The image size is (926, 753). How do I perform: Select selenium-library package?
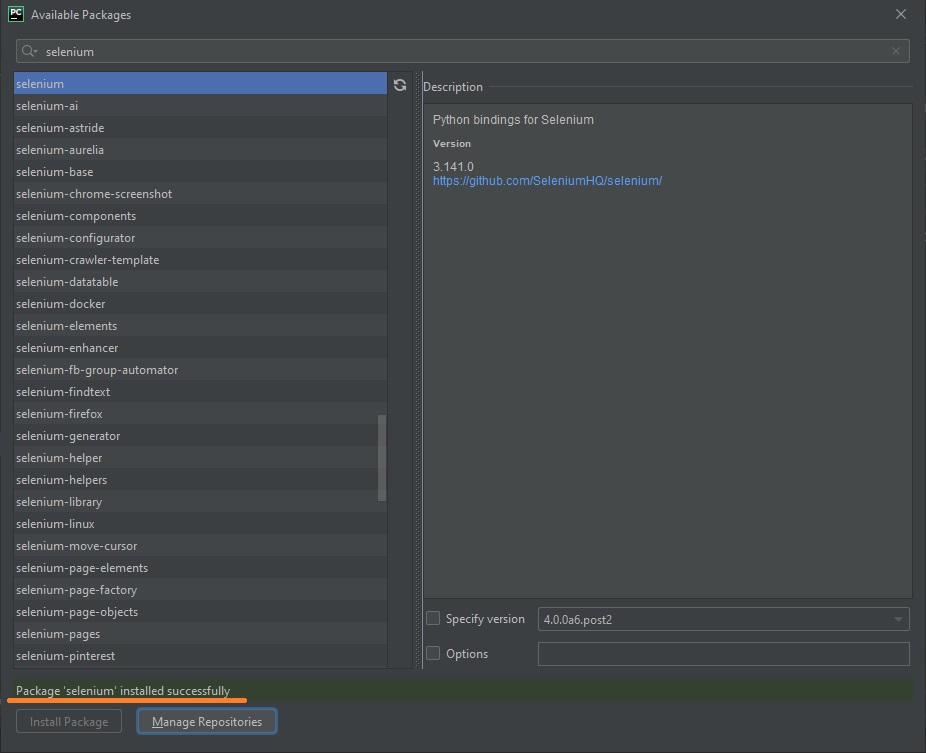(x=200, y=501)
